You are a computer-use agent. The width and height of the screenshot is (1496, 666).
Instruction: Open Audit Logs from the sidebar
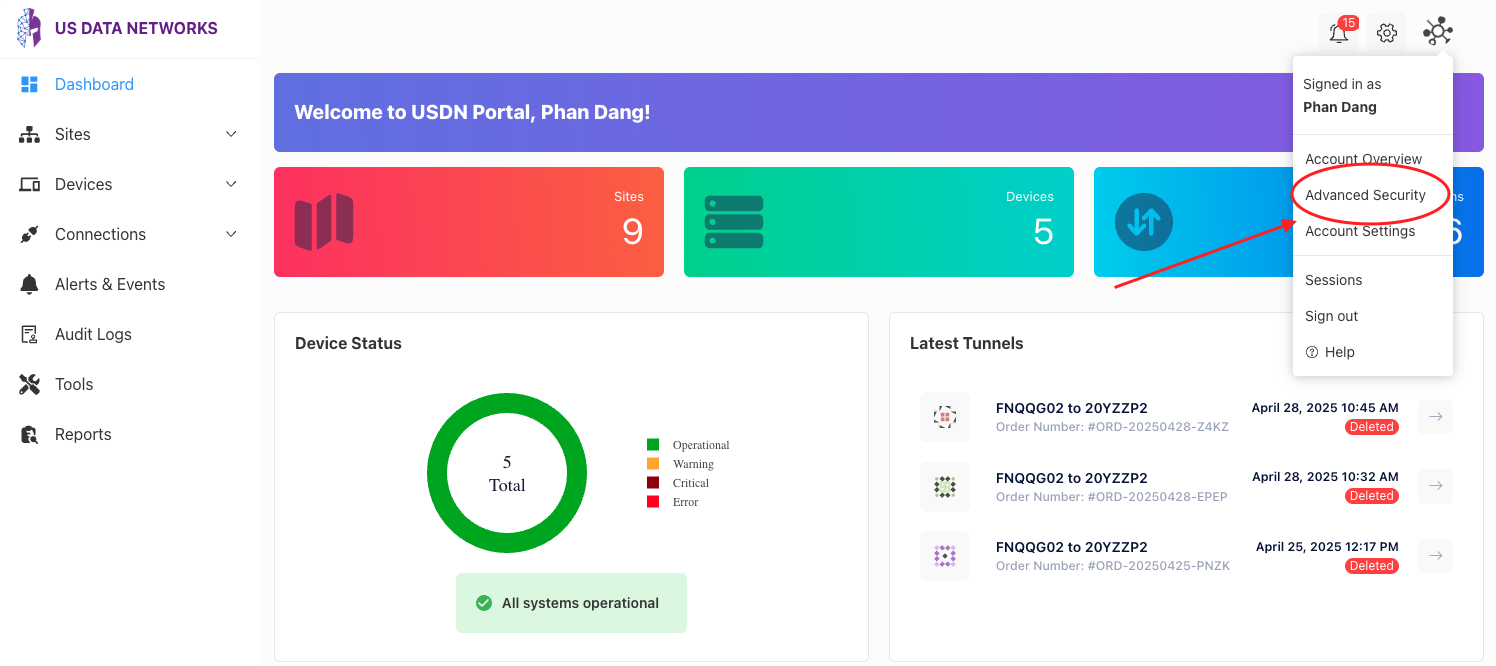coord(93,334)
